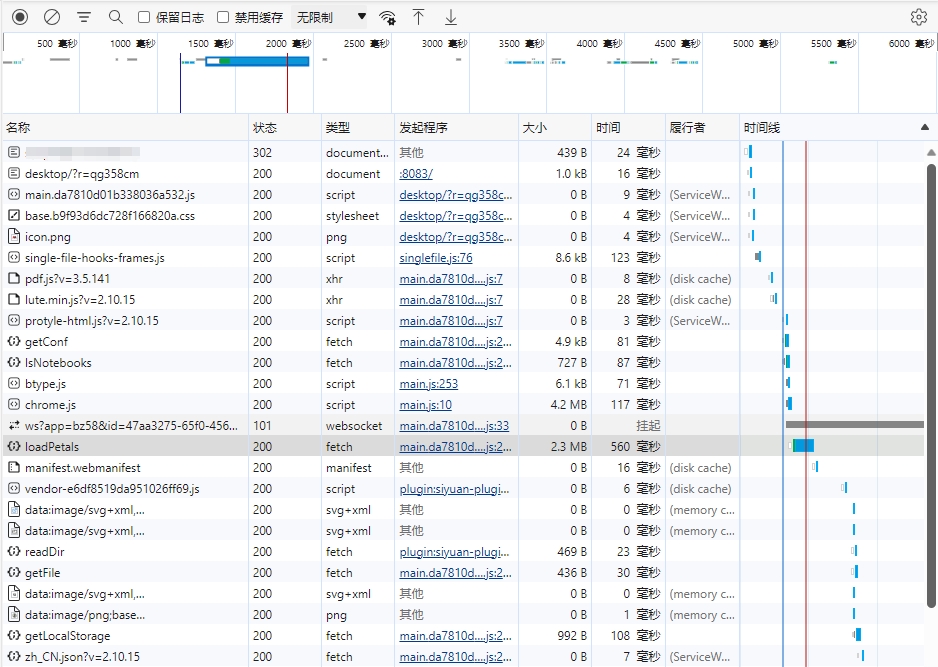
Task: Click the record network log button
Action: coord(20,17)
